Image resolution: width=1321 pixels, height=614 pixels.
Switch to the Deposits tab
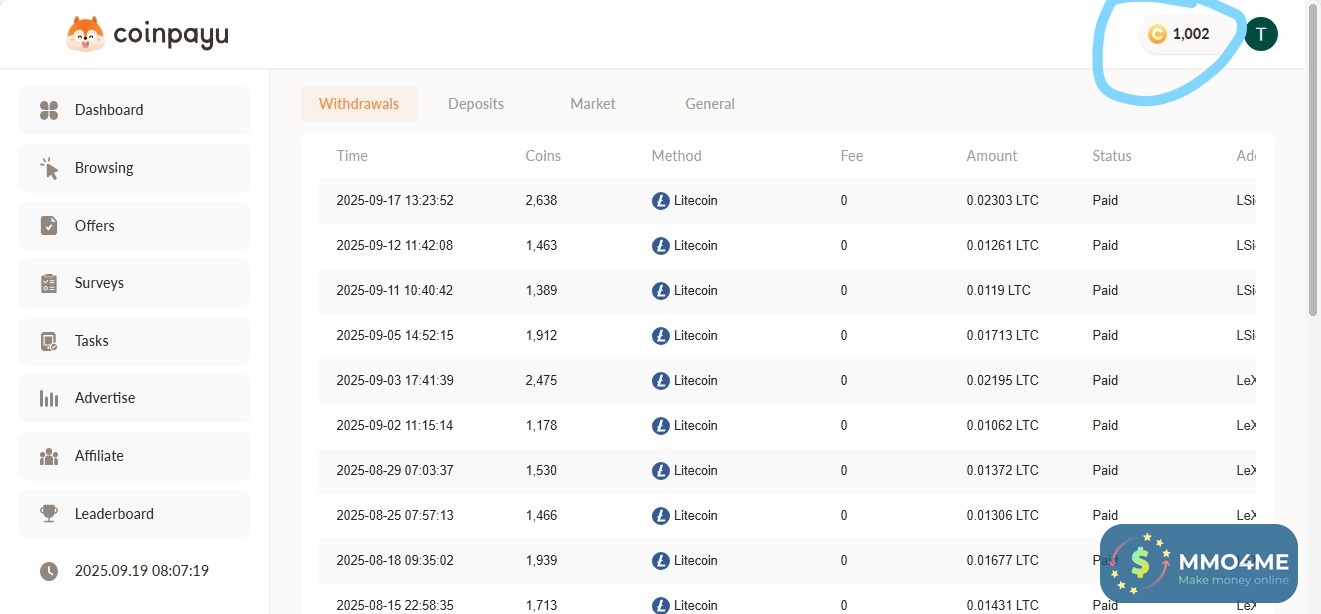pos(476,104)
